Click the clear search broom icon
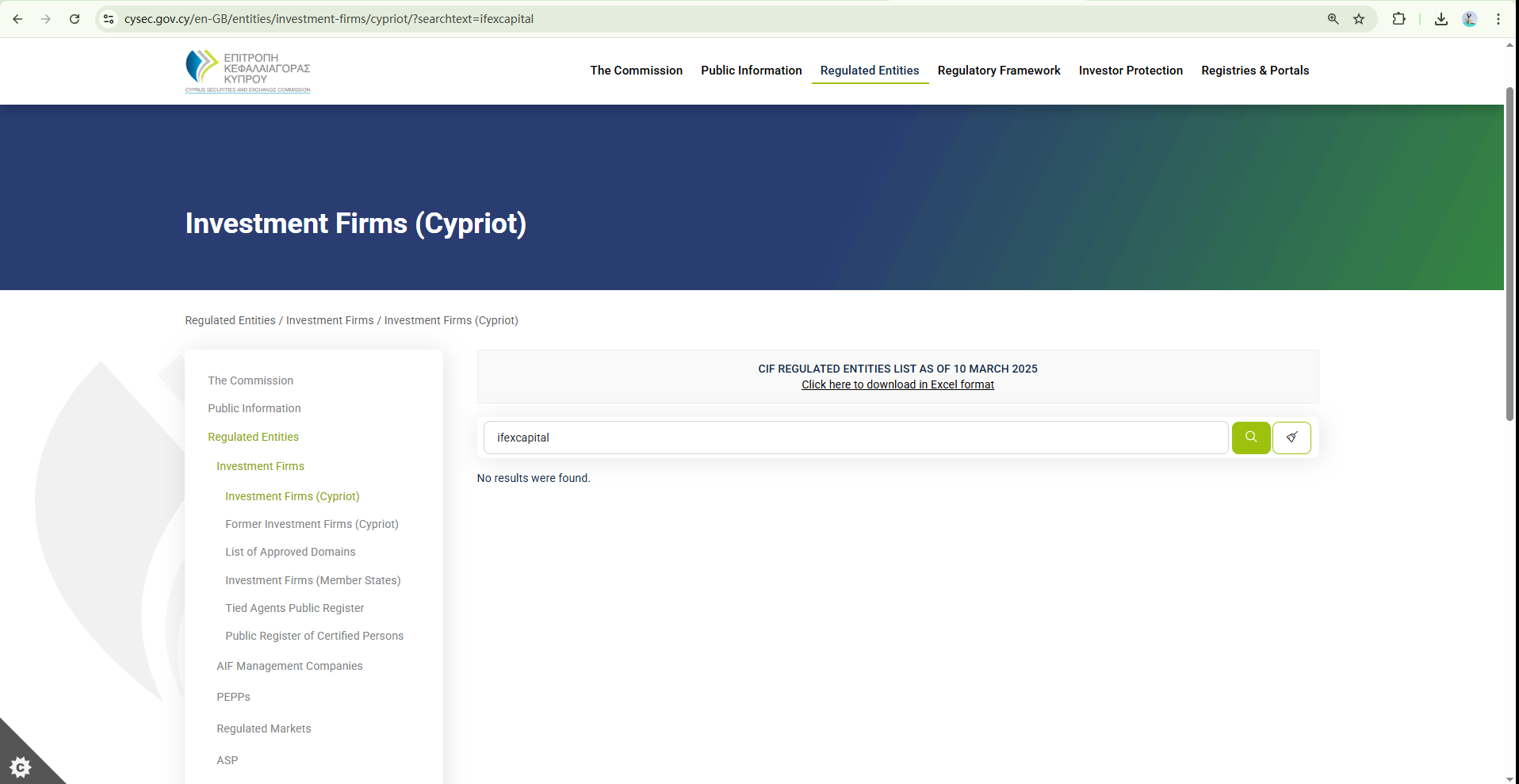Screen dimensions: 1519x784 [1291, 438]
